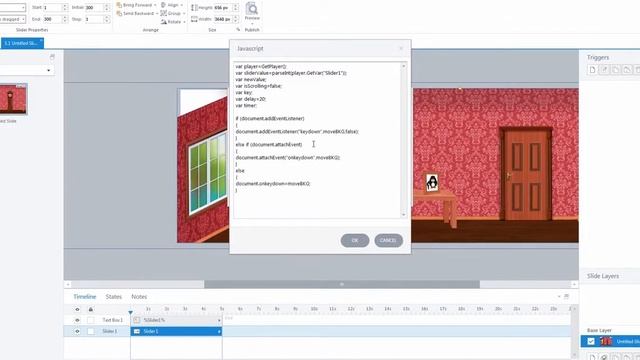Screen dimensions: 640x360
Task: Lock the Text Box 1 timeline row
Action: (91, 320)
